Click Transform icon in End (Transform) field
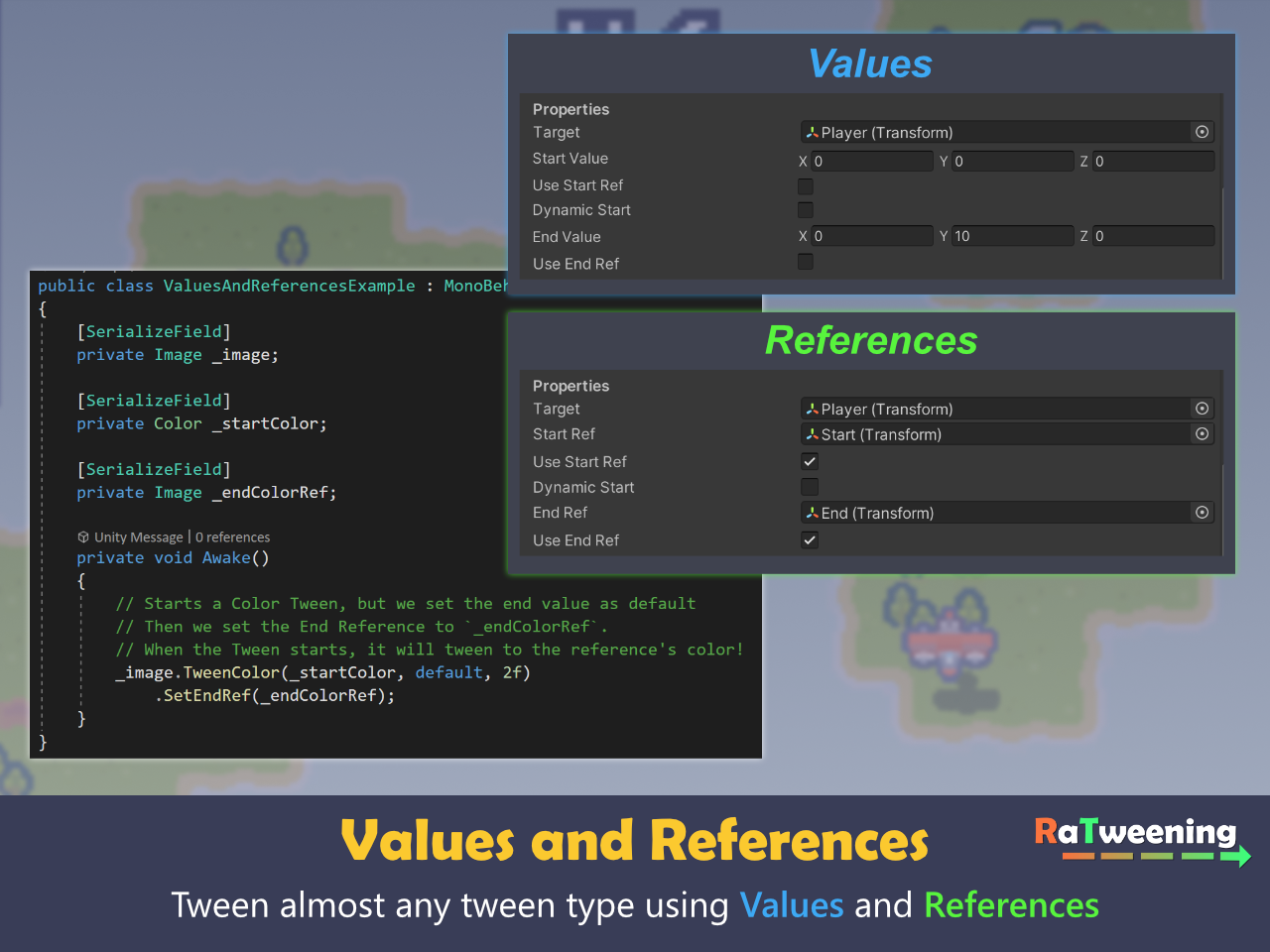The image size is (1270, 952). tap(813, 513)
